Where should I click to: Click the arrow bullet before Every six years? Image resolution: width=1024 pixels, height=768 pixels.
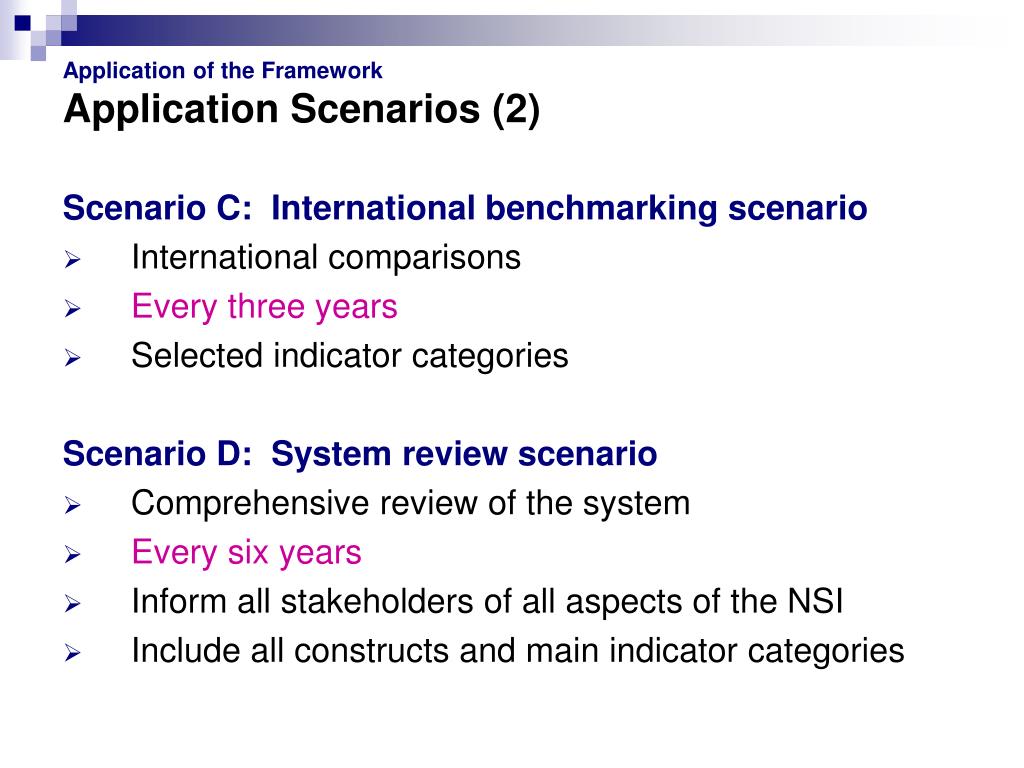72,554
